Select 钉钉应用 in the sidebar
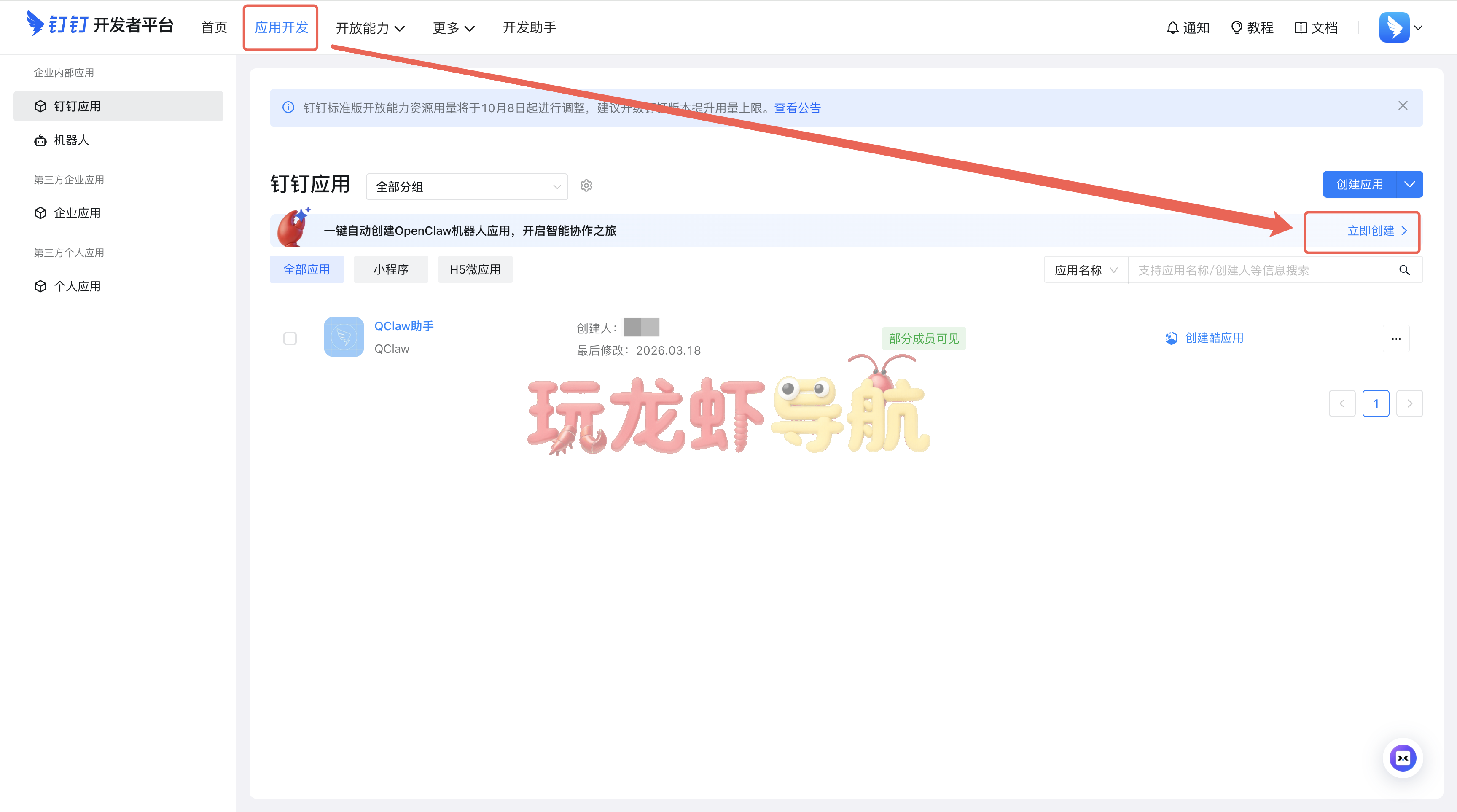Image resolution: width=1457 pixels, height=812 pixels. [118, 106]
